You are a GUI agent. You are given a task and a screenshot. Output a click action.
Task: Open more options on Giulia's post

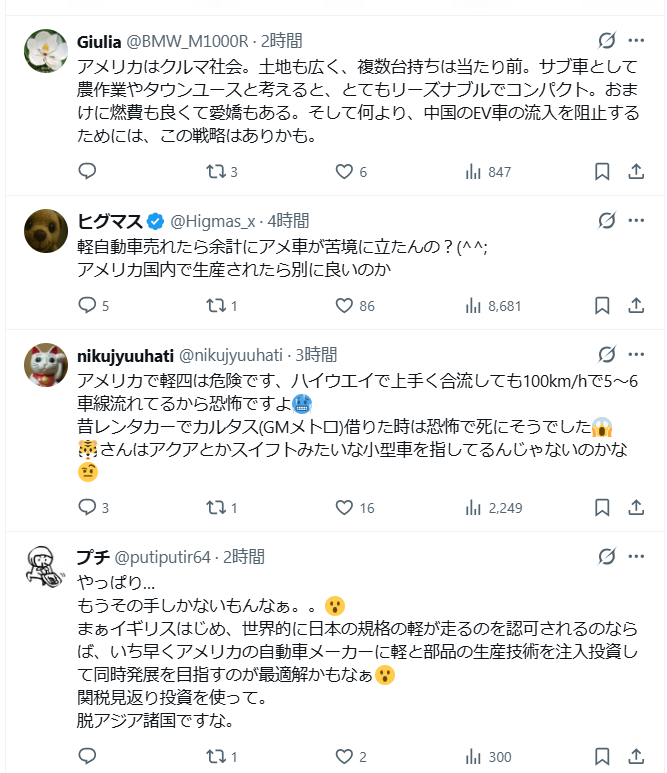(x=636, y=41)
